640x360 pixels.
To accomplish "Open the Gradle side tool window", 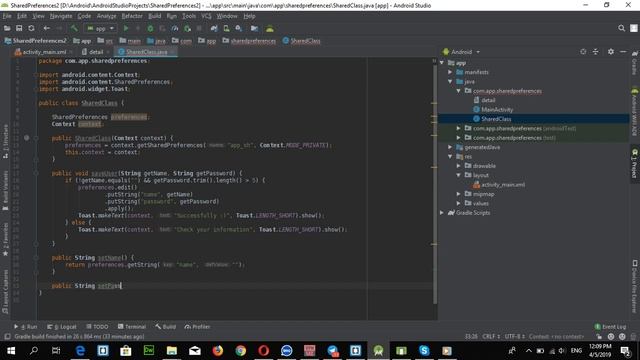I will tap(635, 63).
